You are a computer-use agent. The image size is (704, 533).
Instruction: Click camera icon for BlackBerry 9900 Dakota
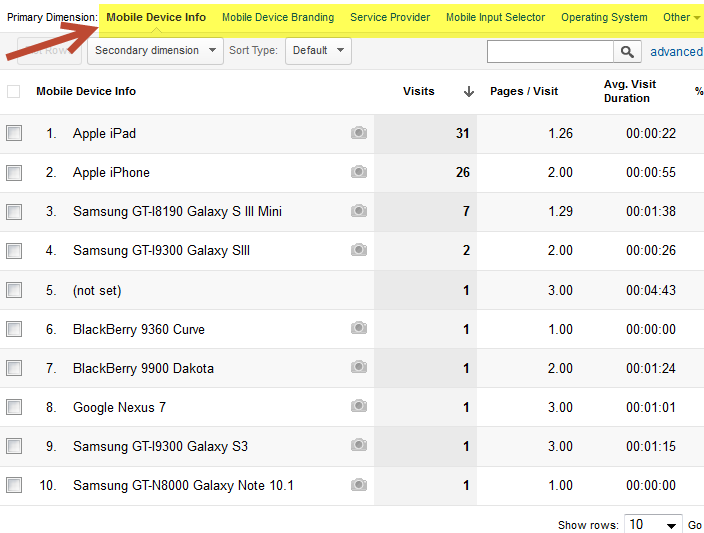[359, 367]
